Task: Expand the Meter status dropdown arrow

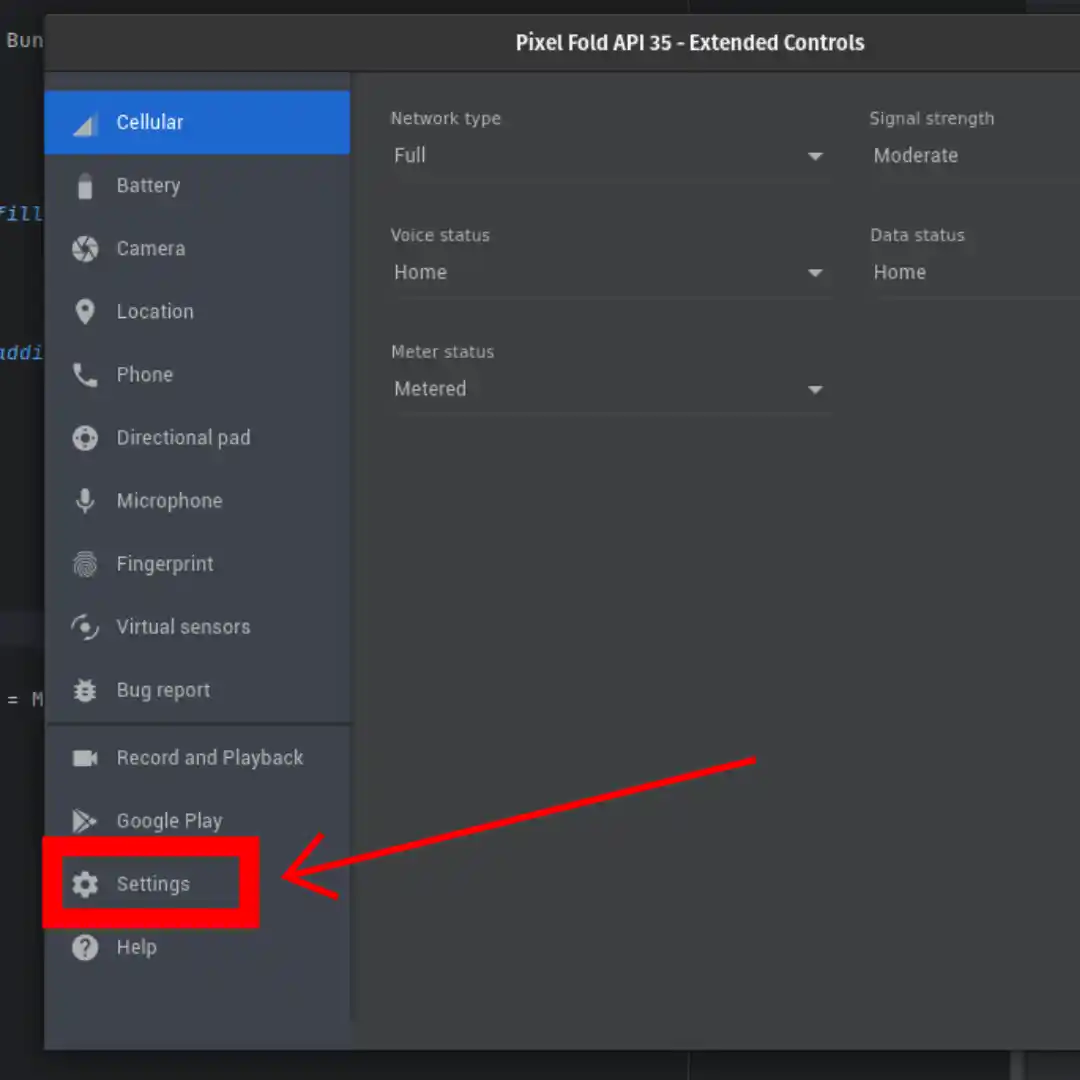Action: coord(815,390)
